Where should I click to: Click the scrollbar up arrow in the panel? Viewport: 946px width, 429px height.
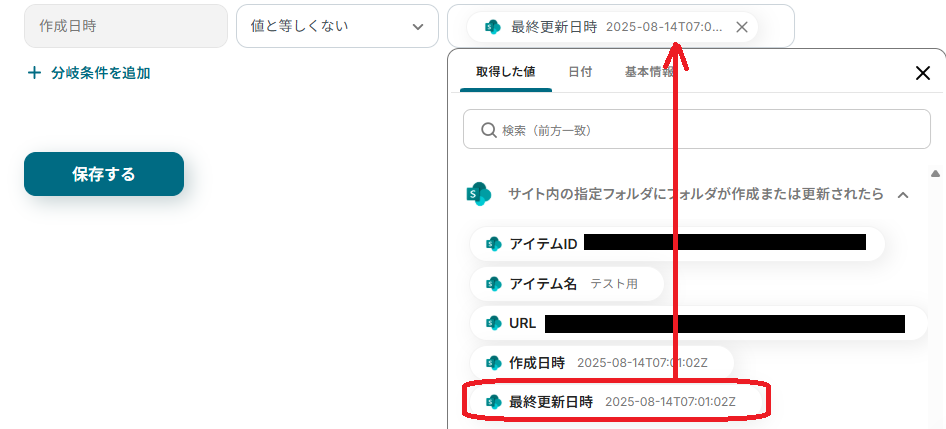tap(935, 174)
